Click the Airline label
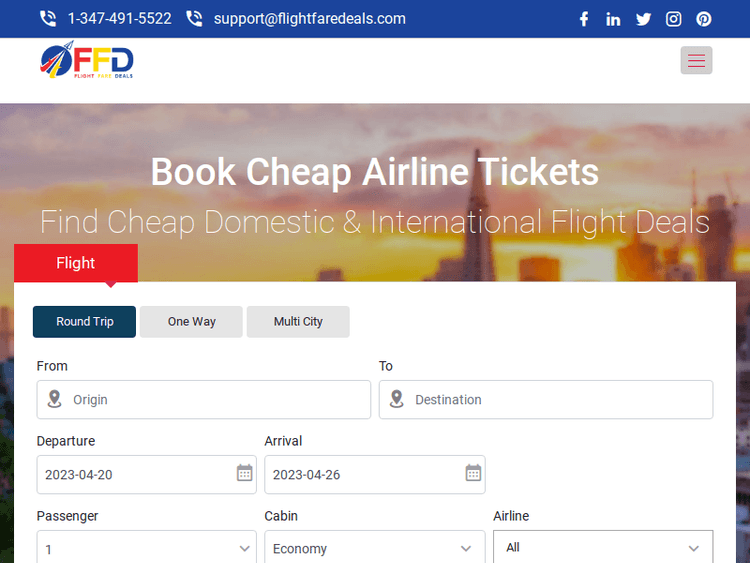Screen dimensions: 750x563 511,516
